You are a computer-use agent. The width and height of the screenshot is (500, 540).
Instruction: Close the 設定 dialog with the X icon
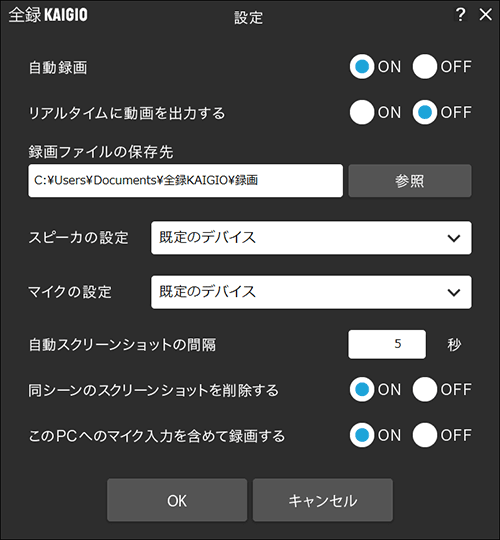tap(486, 14)
